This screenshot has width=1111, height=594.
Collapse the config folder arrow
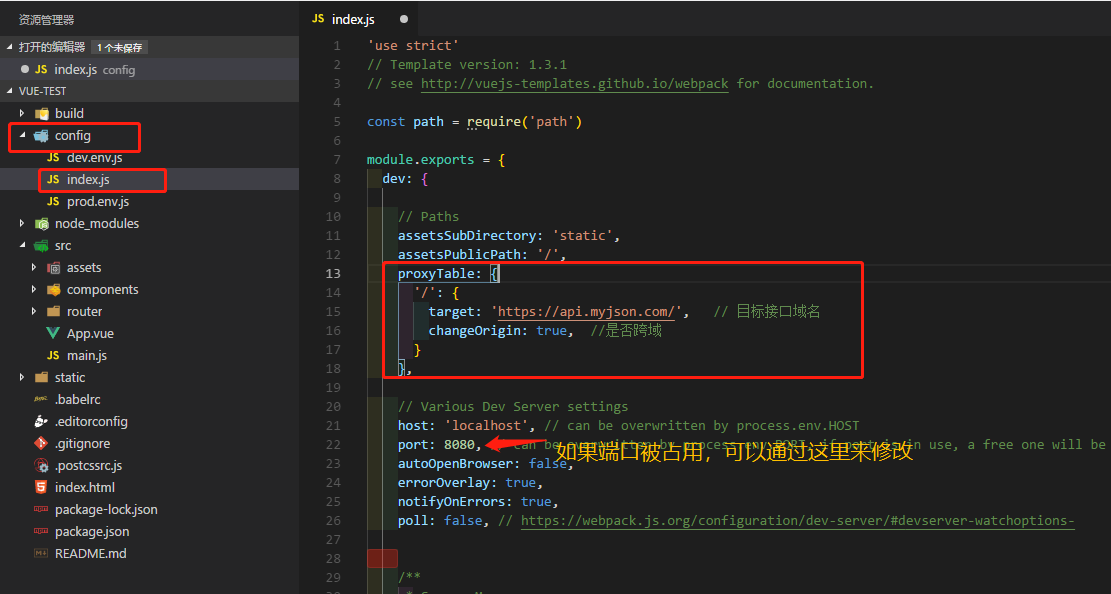click(x=22, y=136)
